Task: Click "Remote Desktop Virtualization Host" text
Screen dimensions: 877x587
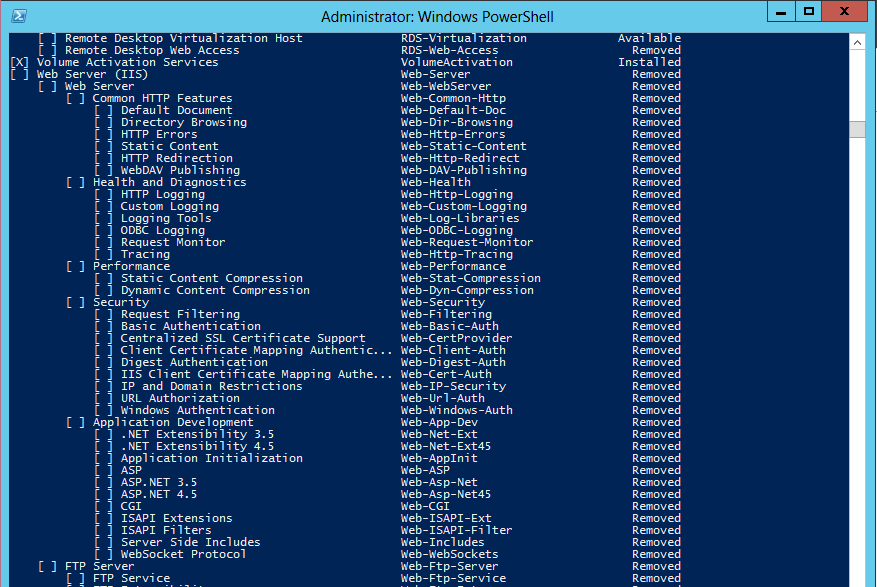Action: (183, 38)
